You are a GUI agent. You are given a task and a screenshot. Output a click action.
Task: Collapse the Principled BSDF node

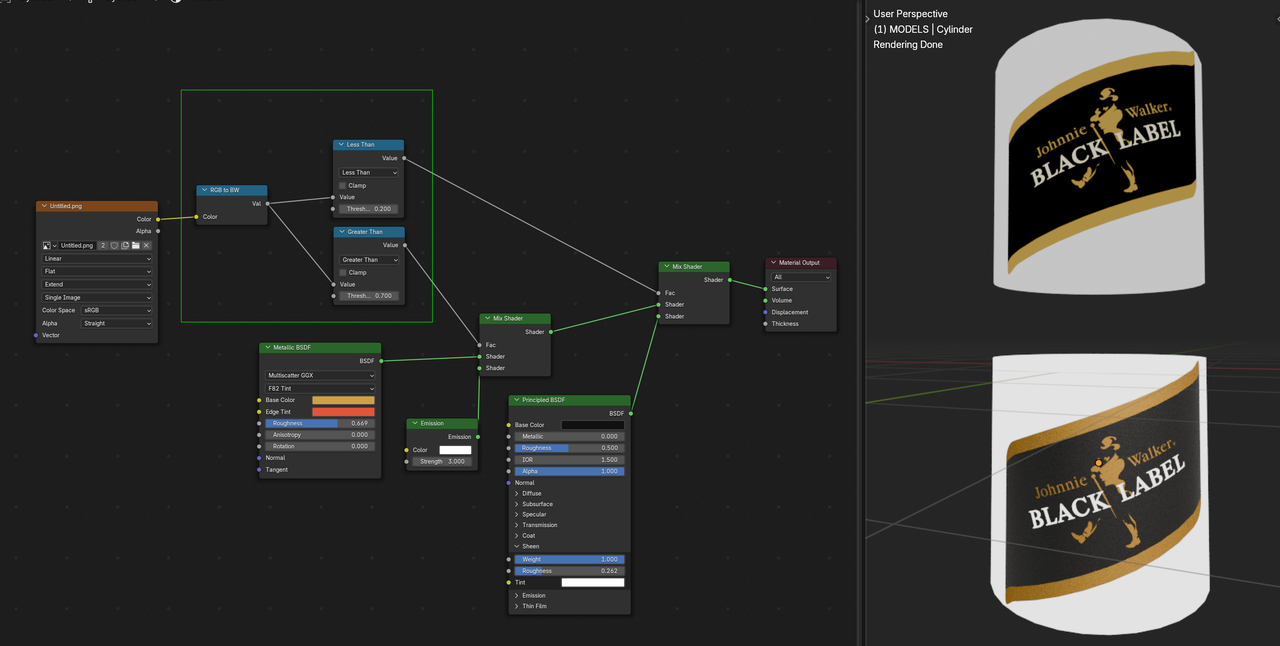click(515, 400)
